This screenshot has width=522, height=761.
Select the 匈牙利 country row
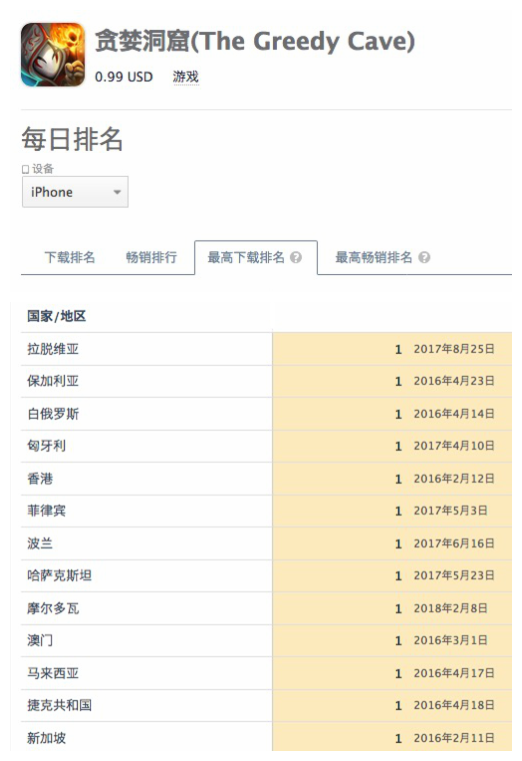[266, 446]
